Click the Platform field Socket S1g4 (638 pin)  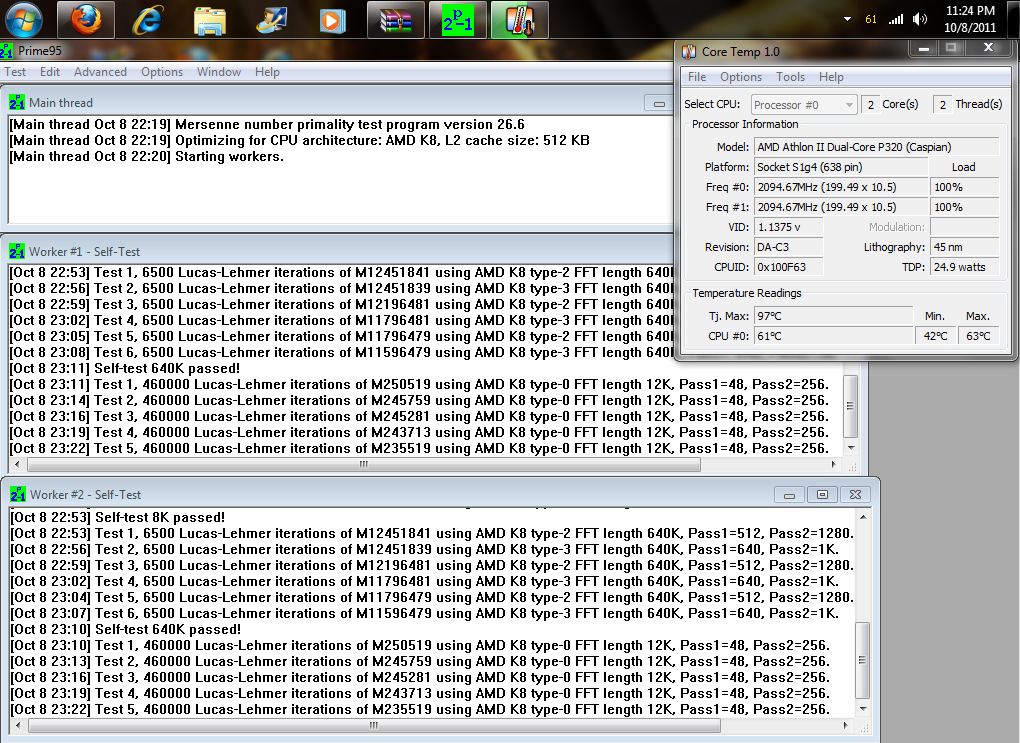(x=840, y=167)
